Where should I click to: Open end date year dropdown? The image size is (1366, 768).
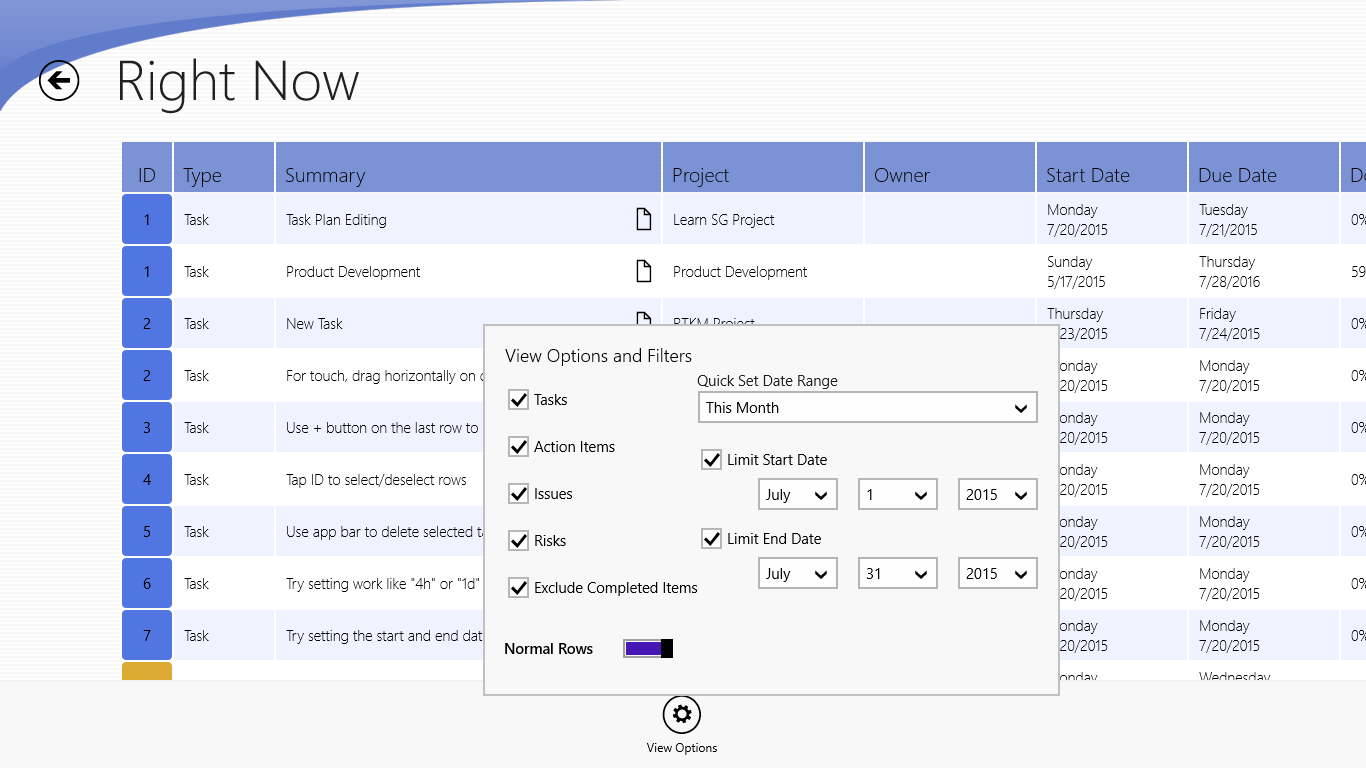(x=997, y=574)
